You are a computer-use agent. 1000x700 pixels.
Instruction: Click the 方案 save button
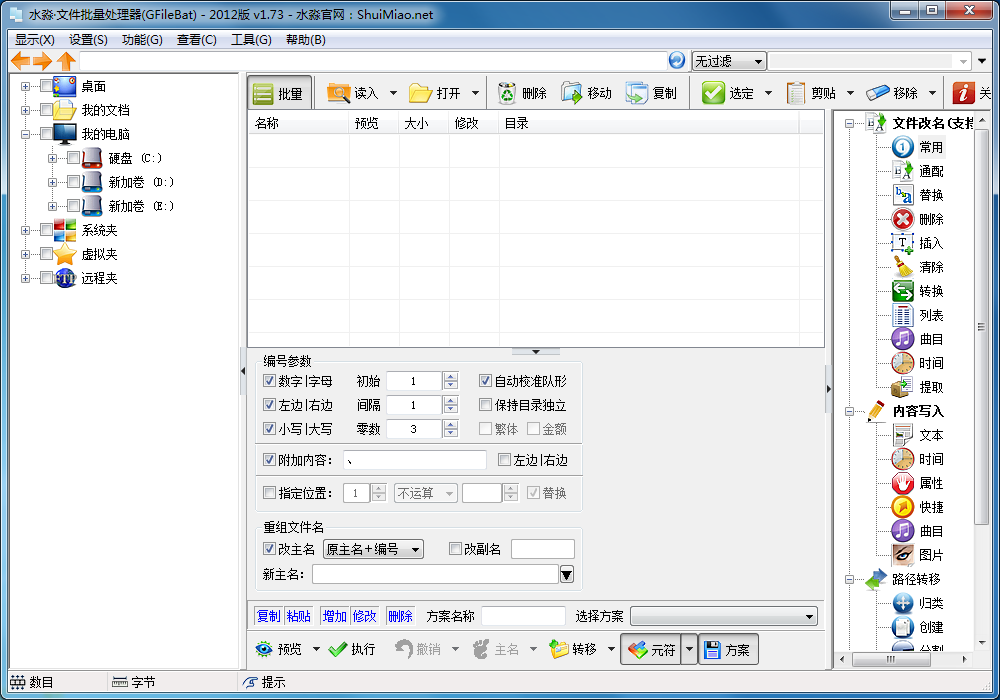click(x=728, y=650)
